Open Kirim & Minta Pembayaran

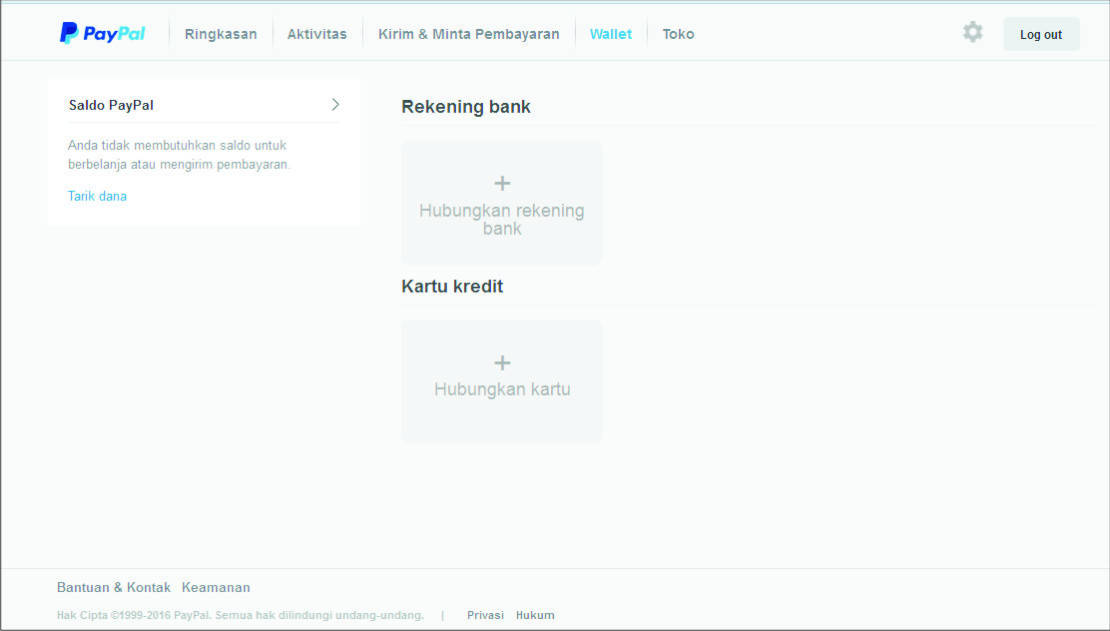tap(468, 33)
